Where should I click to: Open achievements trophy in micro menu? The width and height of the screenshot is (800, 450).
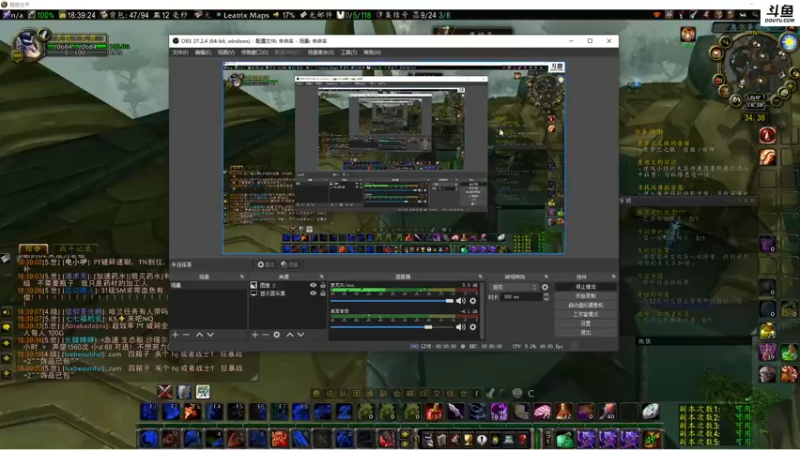tap(468, 439)
